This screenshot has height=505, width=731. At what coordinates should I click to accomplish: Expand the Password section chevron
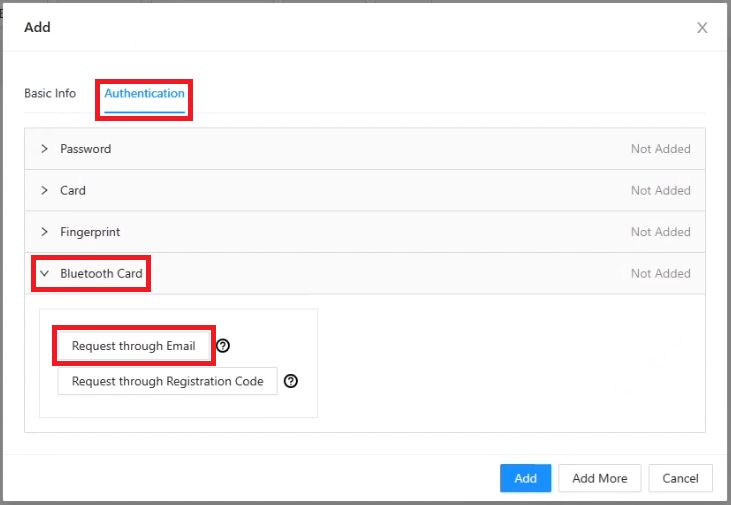coord(44,149)
